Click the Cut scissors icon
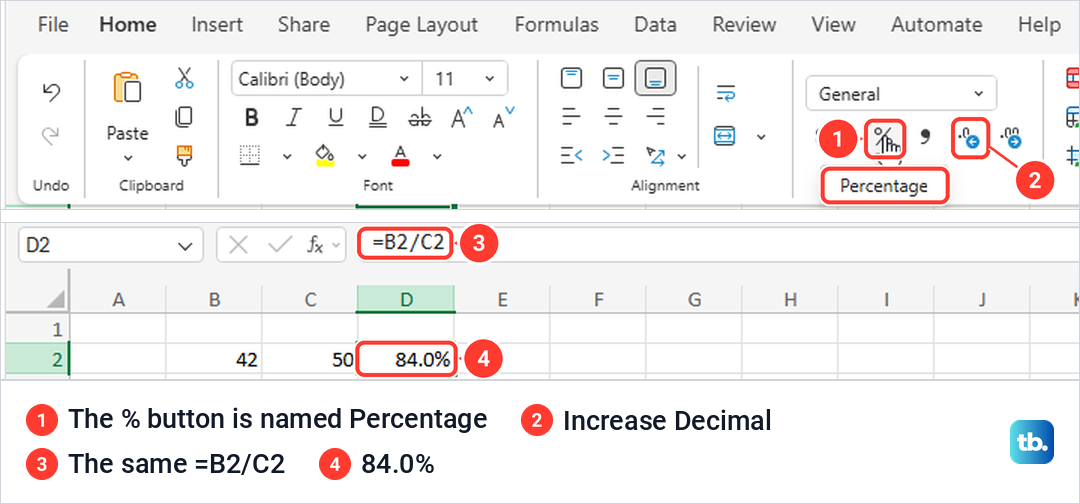This screenshot has width=1080, height=504. (184, 78)
